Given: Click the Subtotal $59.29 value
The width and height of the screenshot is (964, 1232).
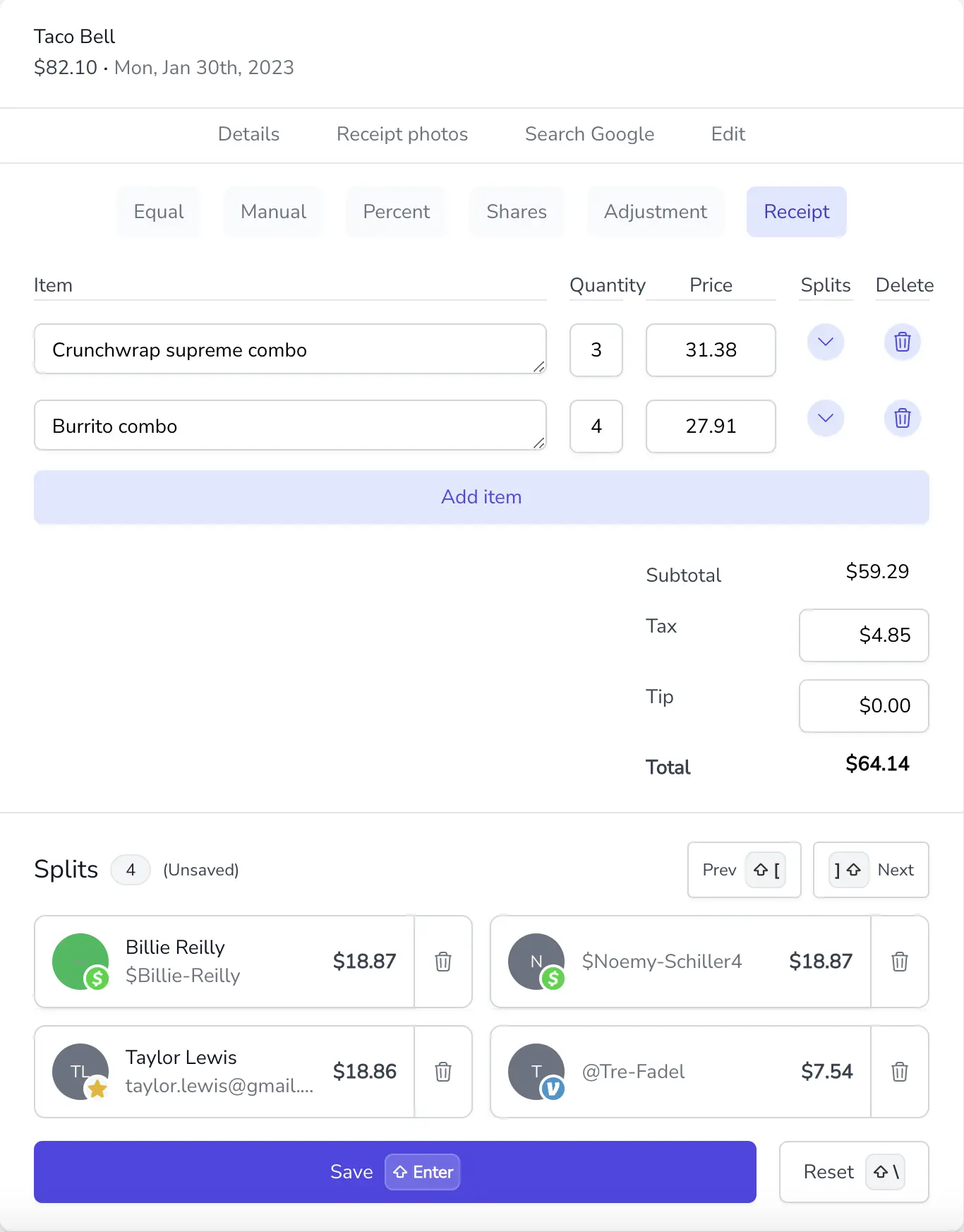Looking at the screenshot, I should pos(877,572).
